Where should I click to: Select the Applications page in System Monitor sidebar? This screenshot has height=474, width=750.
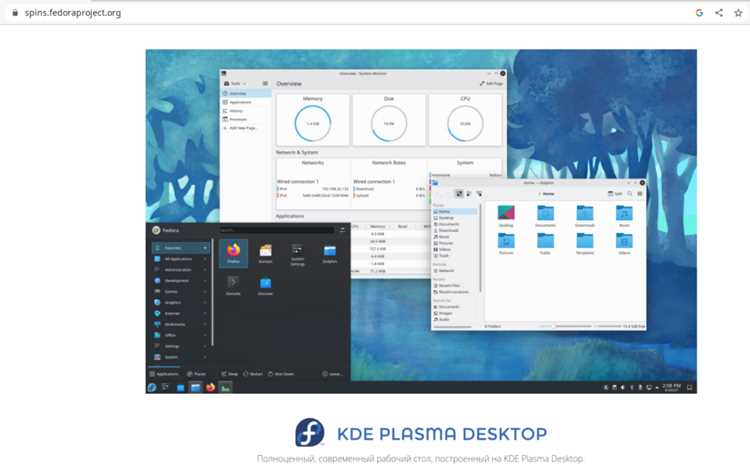coord(246,102)
